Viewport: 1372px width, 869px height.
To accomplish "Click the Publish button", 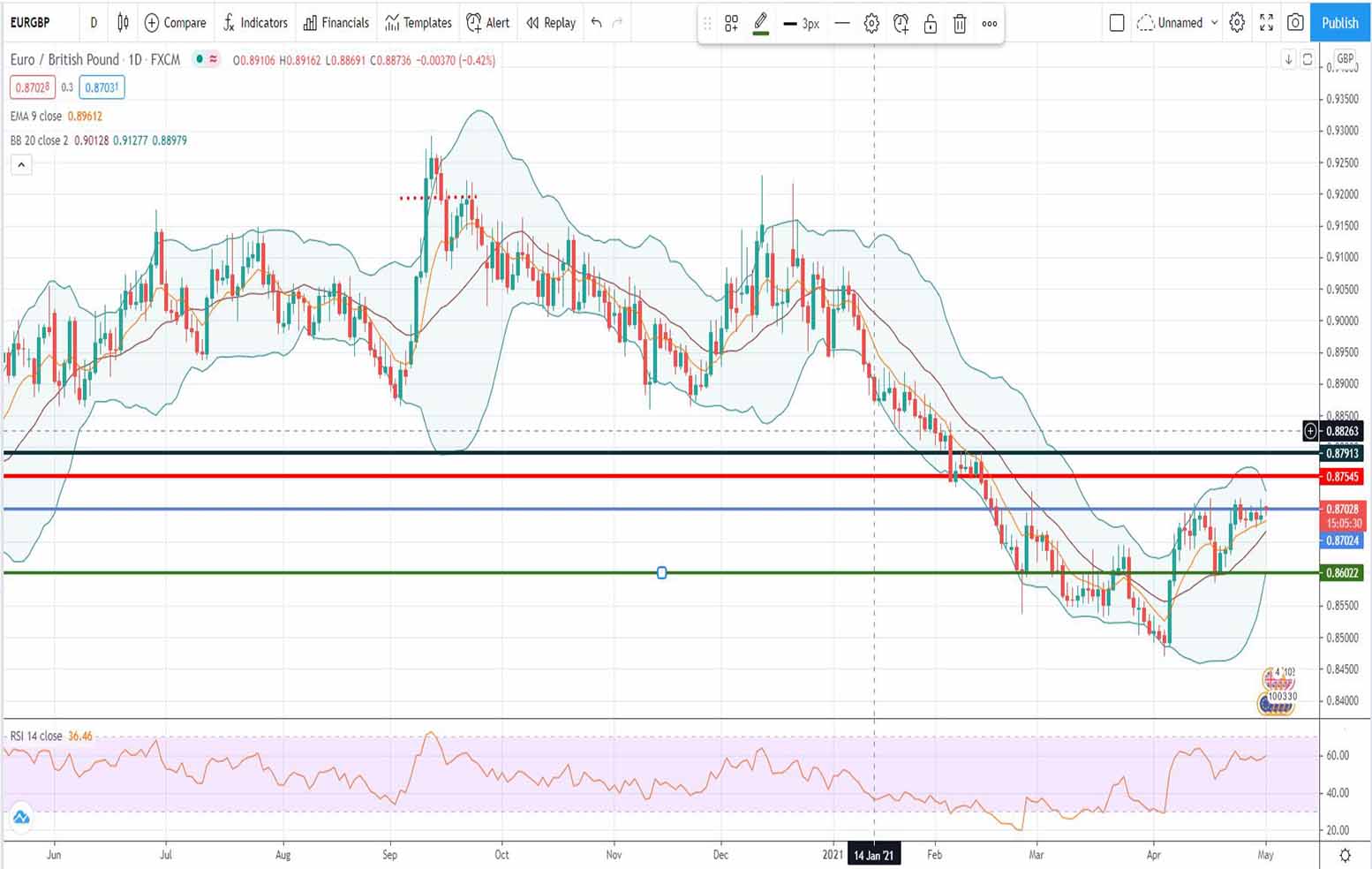I will 1339,22.
